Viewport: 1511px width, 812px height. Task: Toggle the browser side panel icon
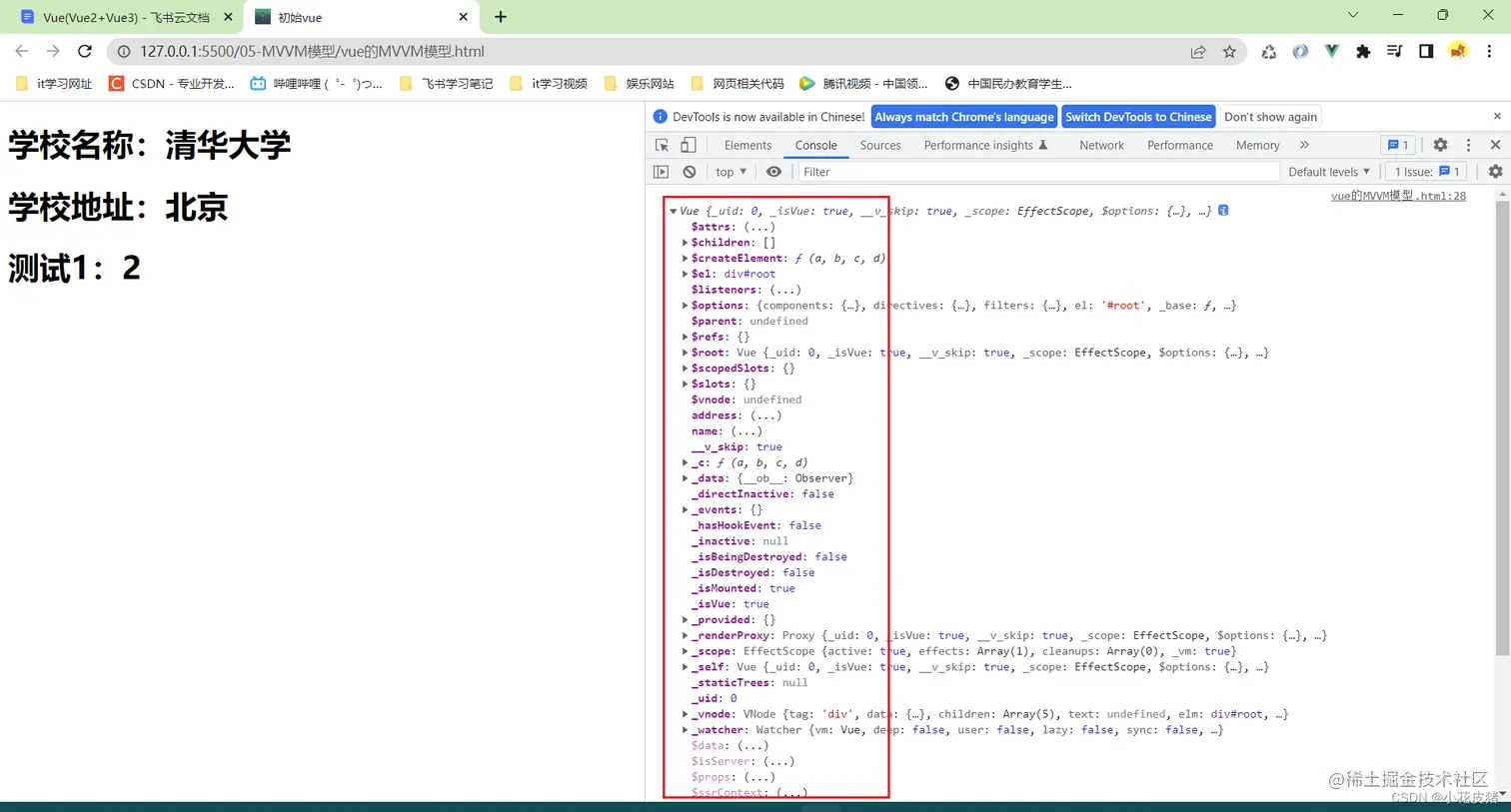(1426, 51)
